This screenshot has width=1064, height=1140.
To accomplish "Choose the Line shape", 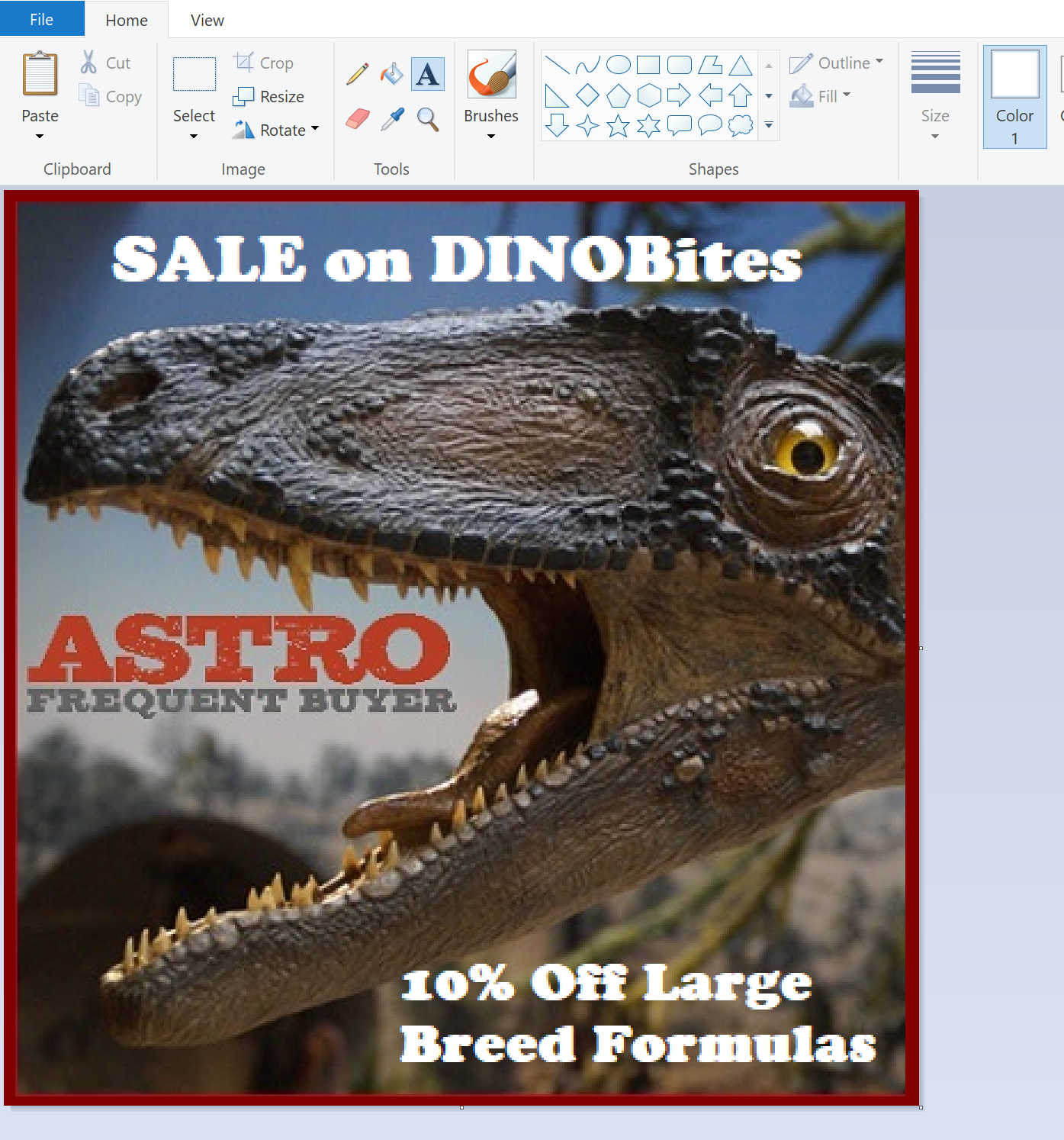I will 558,65.
